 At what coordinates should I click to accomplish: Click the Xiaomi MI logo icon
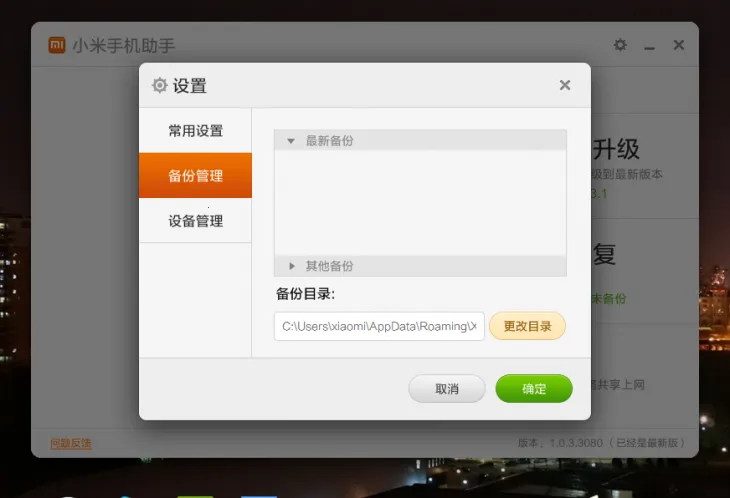click(x=57, y=45)
